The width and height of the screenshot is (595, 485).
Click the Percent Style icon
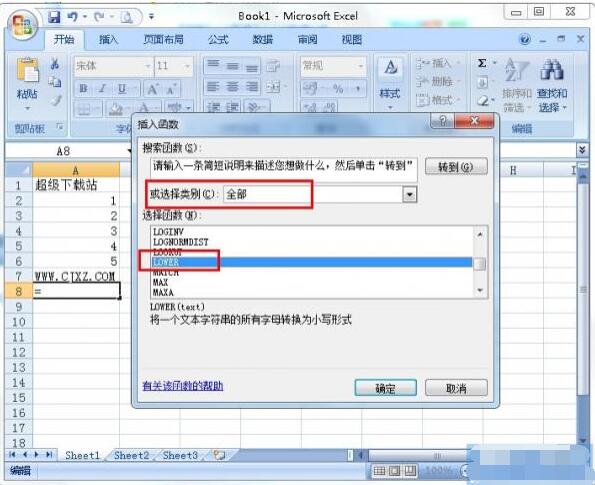(338, 89)
